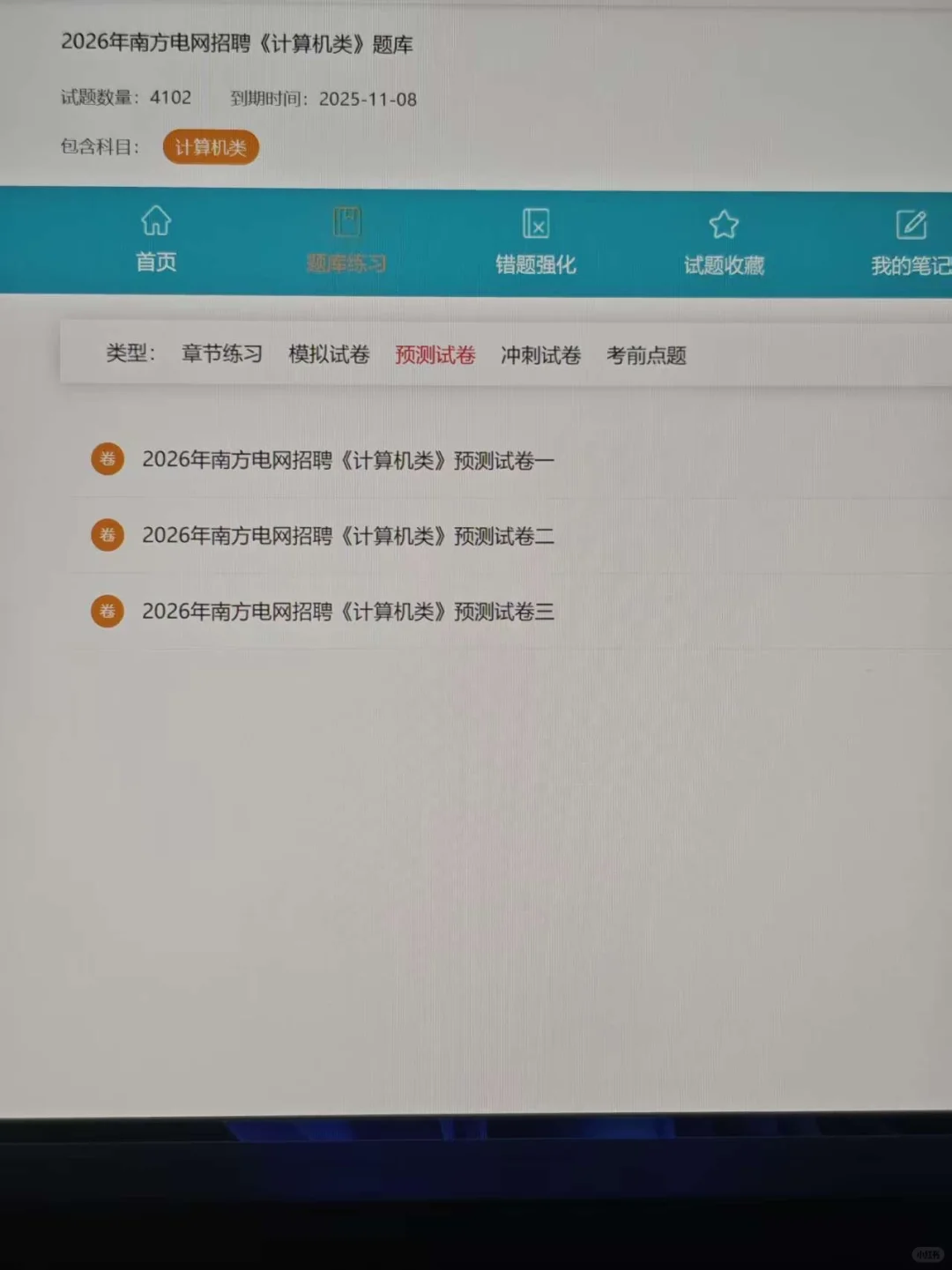Screen dimensions: 952x1270
Task: Click the expiry date 2025-11-08
Action: click(368, 99)
